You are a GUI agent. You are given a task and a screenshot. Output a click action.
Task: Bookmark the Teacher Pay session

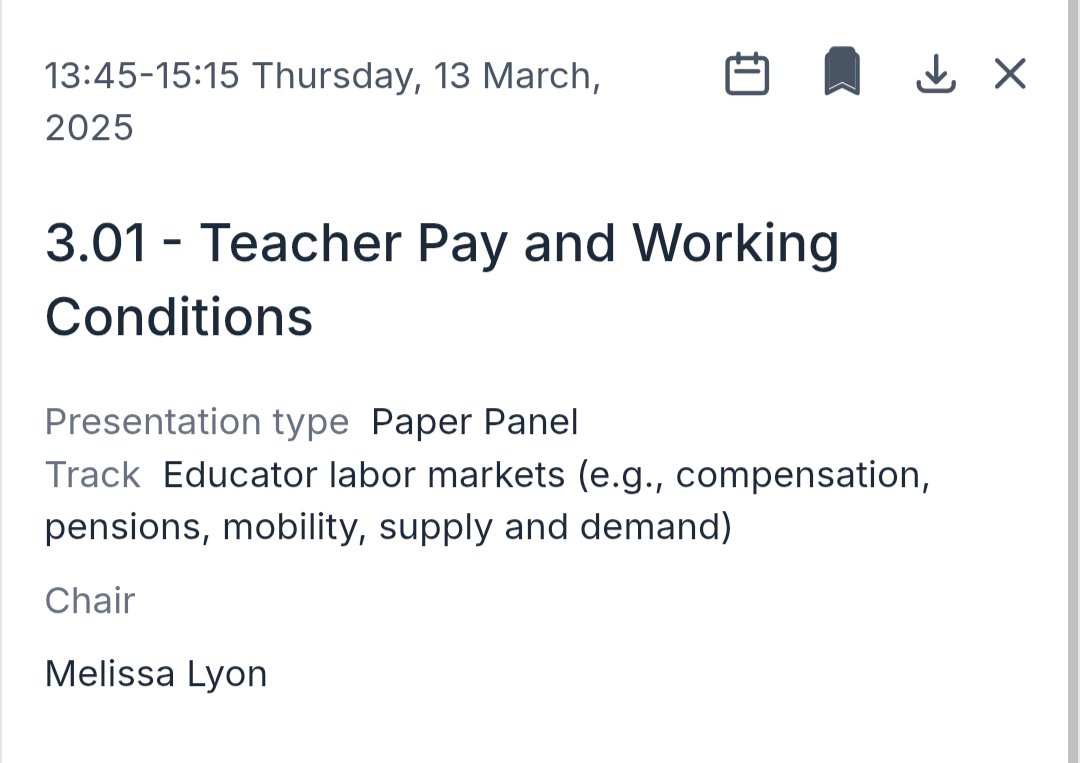842,73
